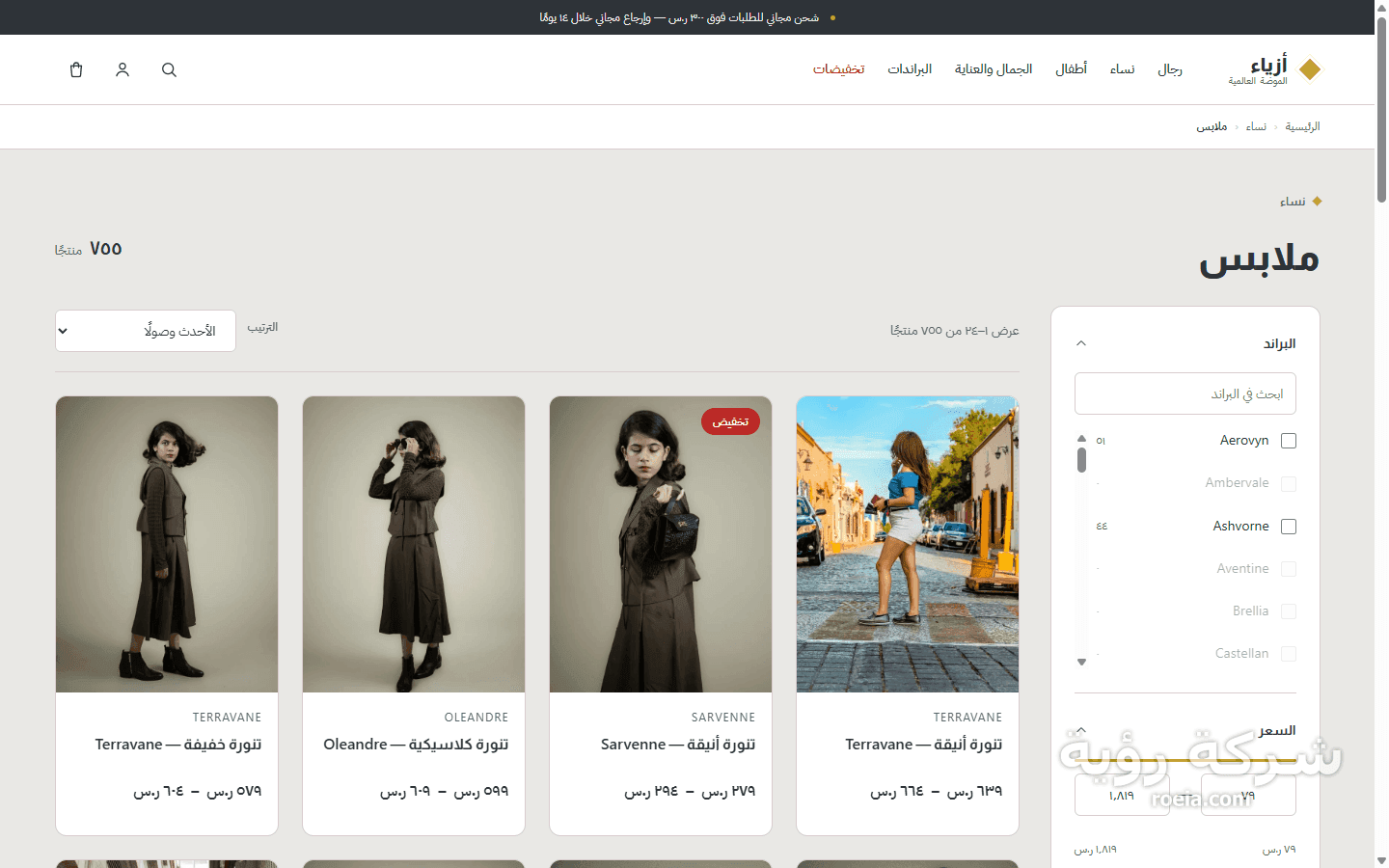Tick the Aventine brand checkbox
The height and width of the screenshot is (868, 1389).
coord(1289,569)
